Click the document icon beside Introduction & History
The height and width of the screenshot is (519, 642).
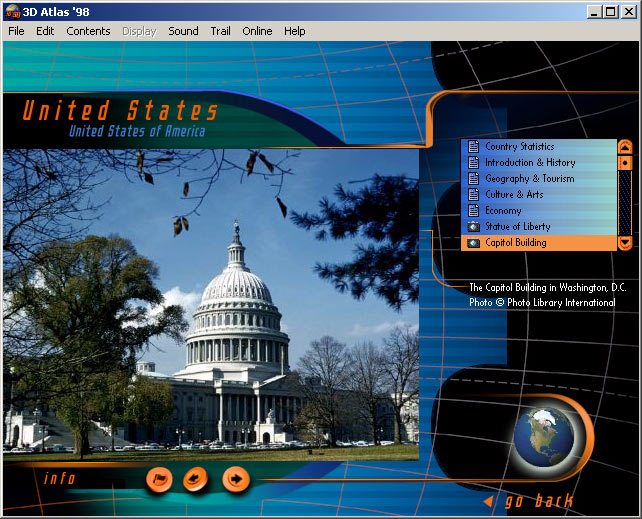pos(473,162)
